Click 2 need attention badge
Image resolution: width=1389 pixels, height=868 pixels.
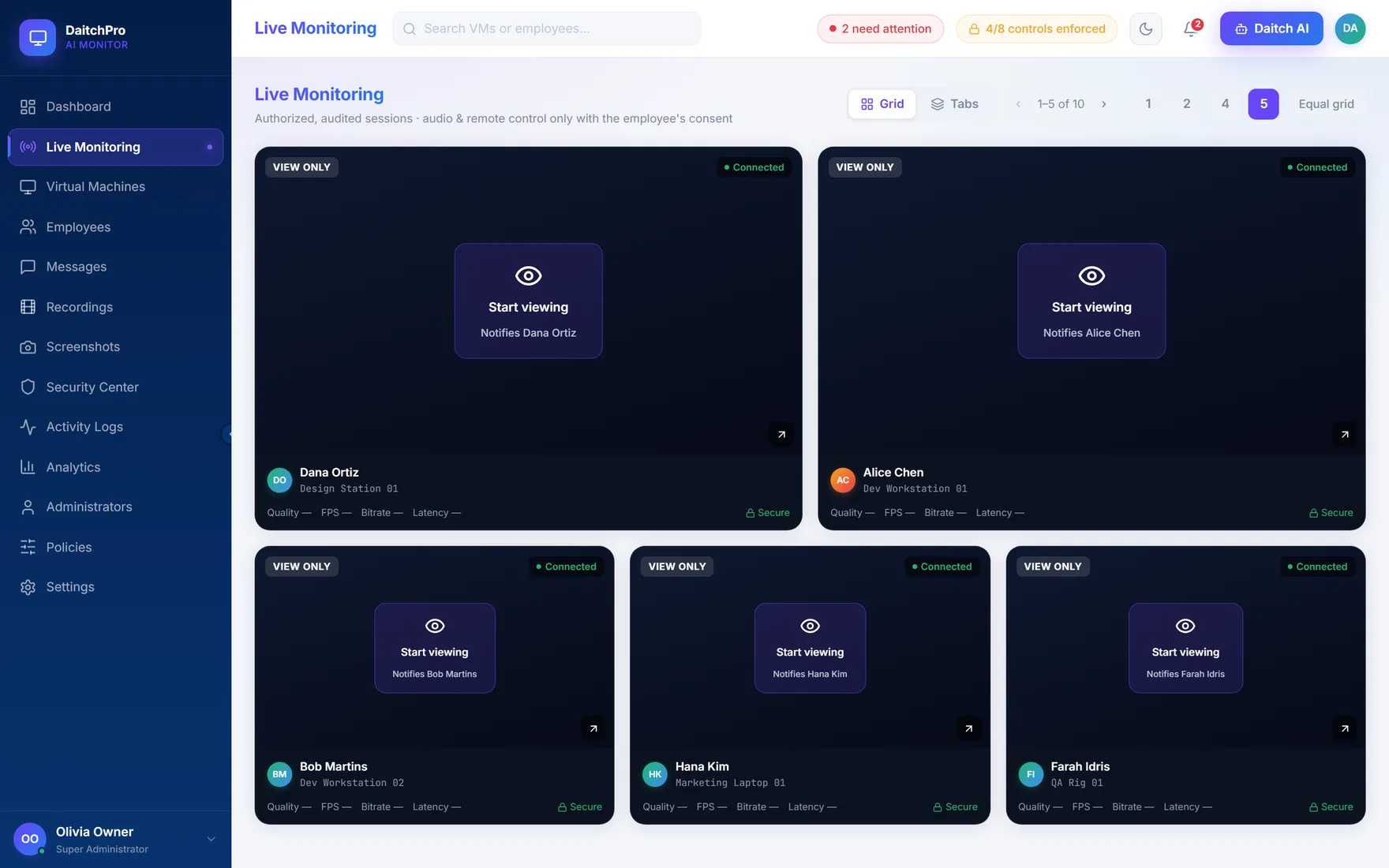(x=880, y=29)
